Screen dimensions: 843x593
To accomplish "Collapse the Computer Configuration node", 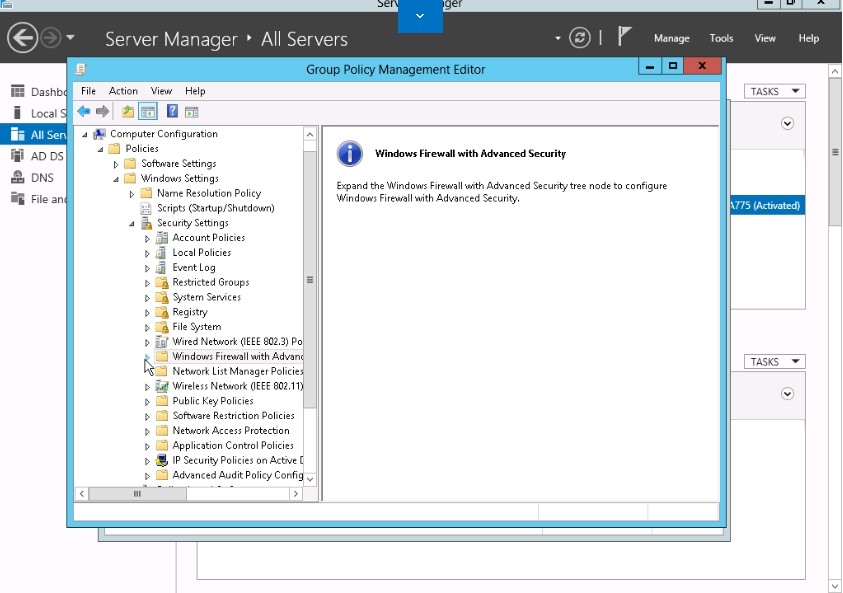I will pos(85,134).
